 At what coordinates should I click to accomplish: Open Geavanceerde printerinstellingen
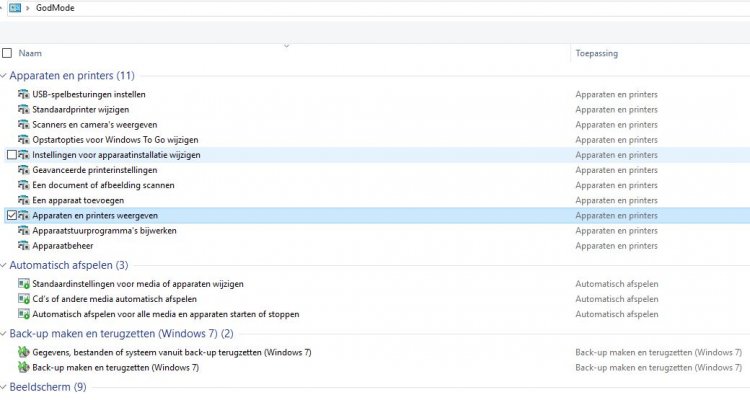coord(88,170)
